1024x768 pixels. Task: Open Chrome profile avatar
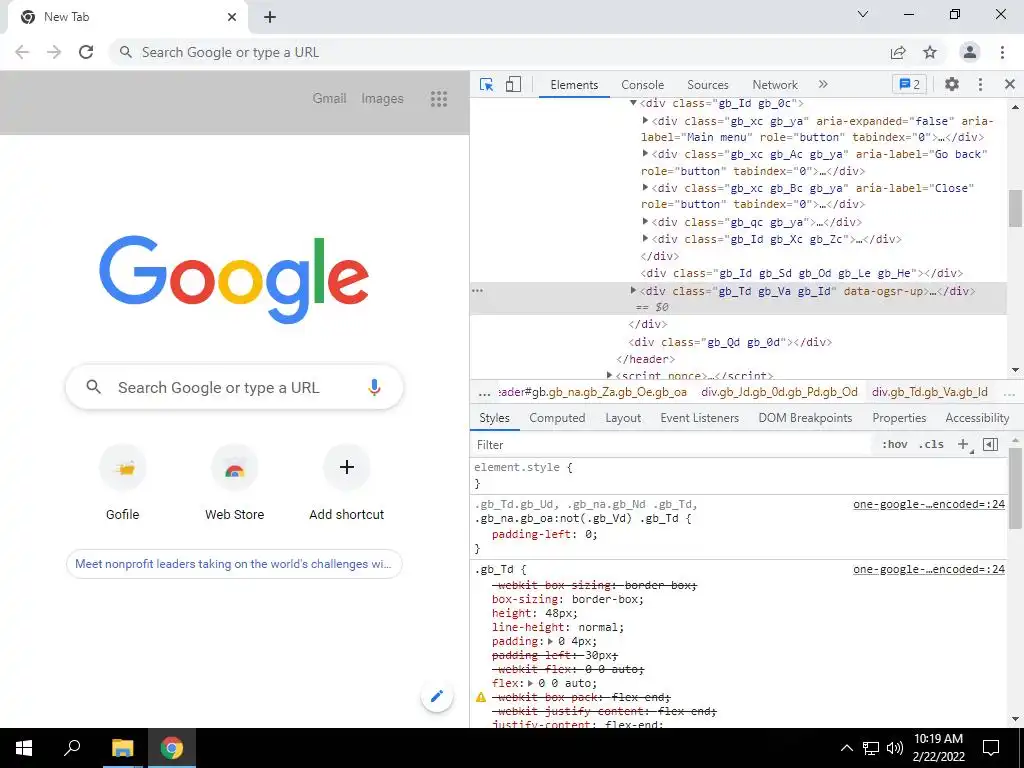pyautogui.click(x=970, y=52)
